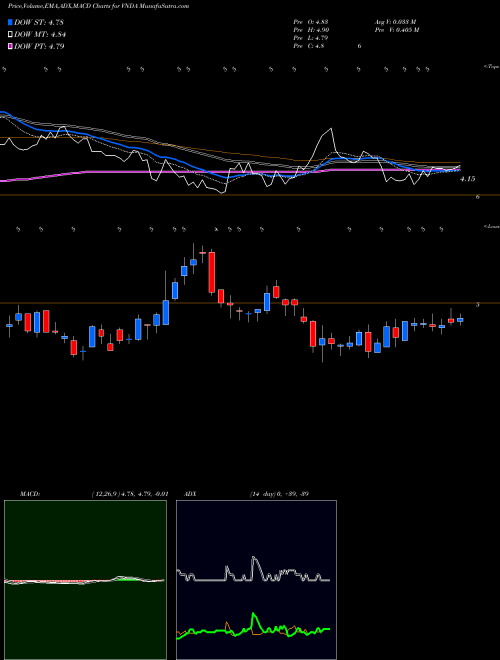The height and width of the screenshot is (660, 500).
Task: Click the chart title mentioning VNDA MunafaSutra.com
Action: pos(99,6)
